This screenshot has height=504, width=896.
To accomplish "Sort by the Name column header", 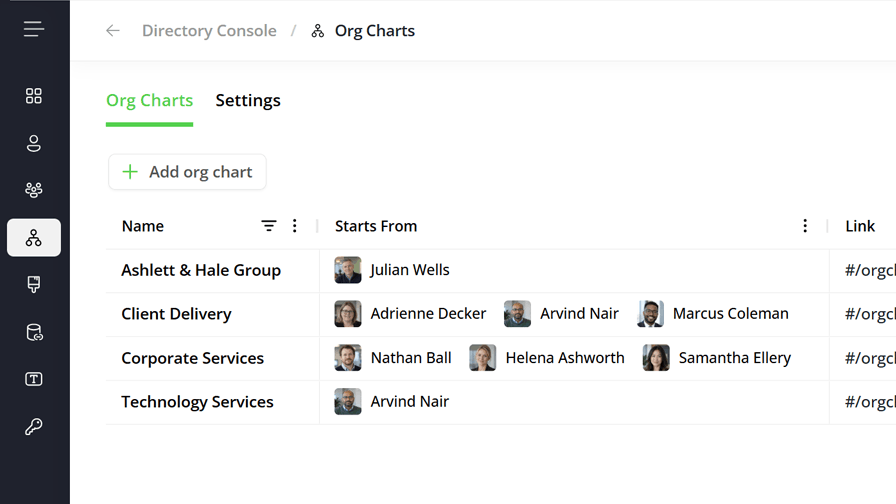I will pos(143,226).
